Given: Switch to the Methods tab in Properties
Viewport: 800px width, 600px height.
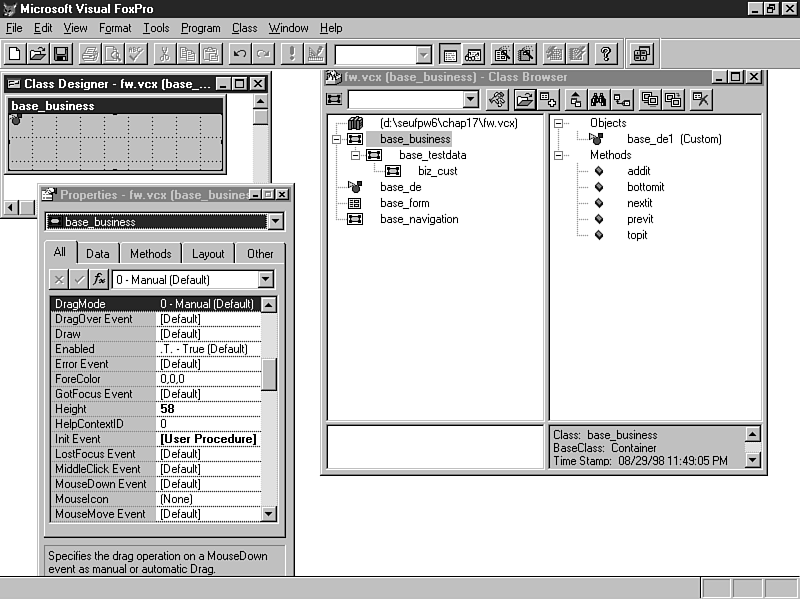Looking at the screenshot, I should [x=151, y=254].
